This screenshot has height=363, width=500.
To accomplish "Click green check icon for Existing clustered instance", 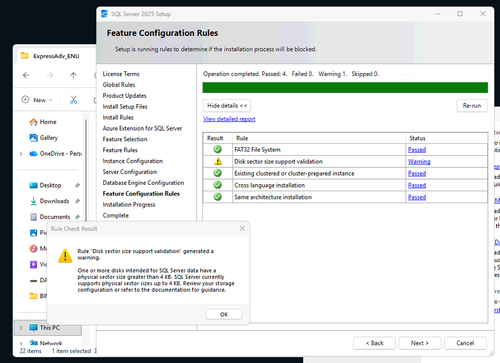I will [218, 173].
